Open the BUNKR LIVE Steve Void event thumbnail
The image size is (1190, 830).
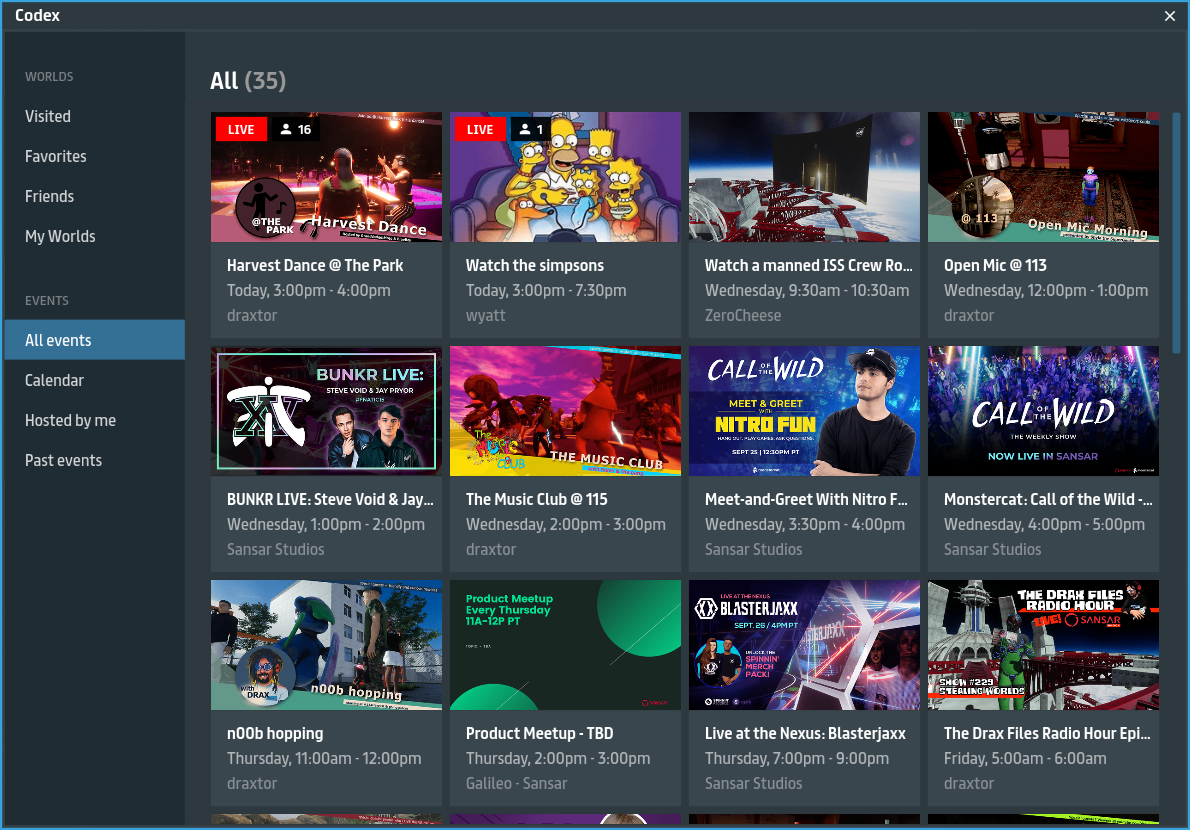pyautogui.click(x=326, y=410)
